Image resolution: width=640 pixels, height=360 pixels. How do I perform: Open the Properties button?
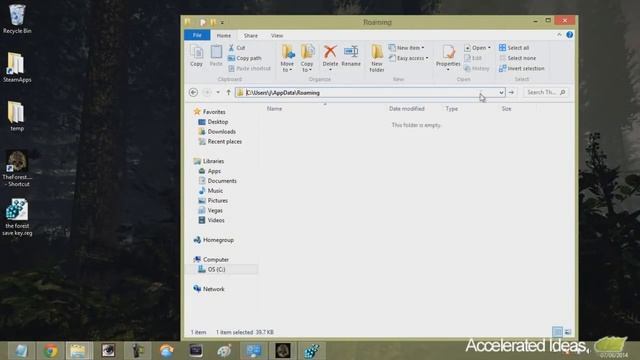click(x=448, y=58)
